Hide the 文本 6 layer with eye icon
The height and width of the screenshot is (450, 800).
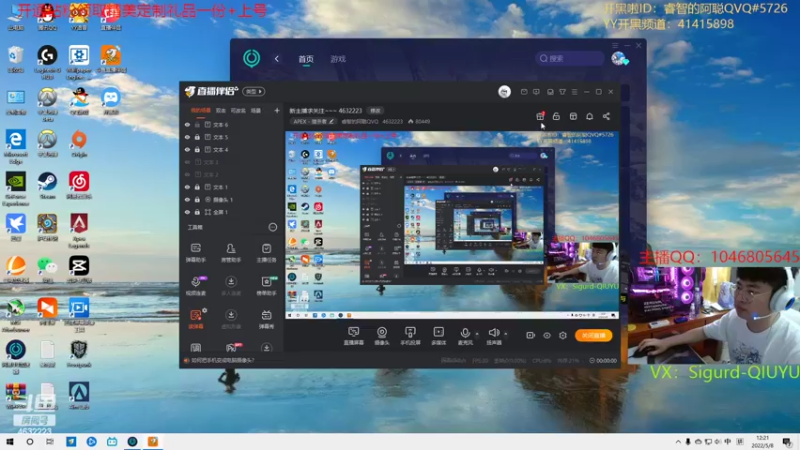(x=187, y=124)
